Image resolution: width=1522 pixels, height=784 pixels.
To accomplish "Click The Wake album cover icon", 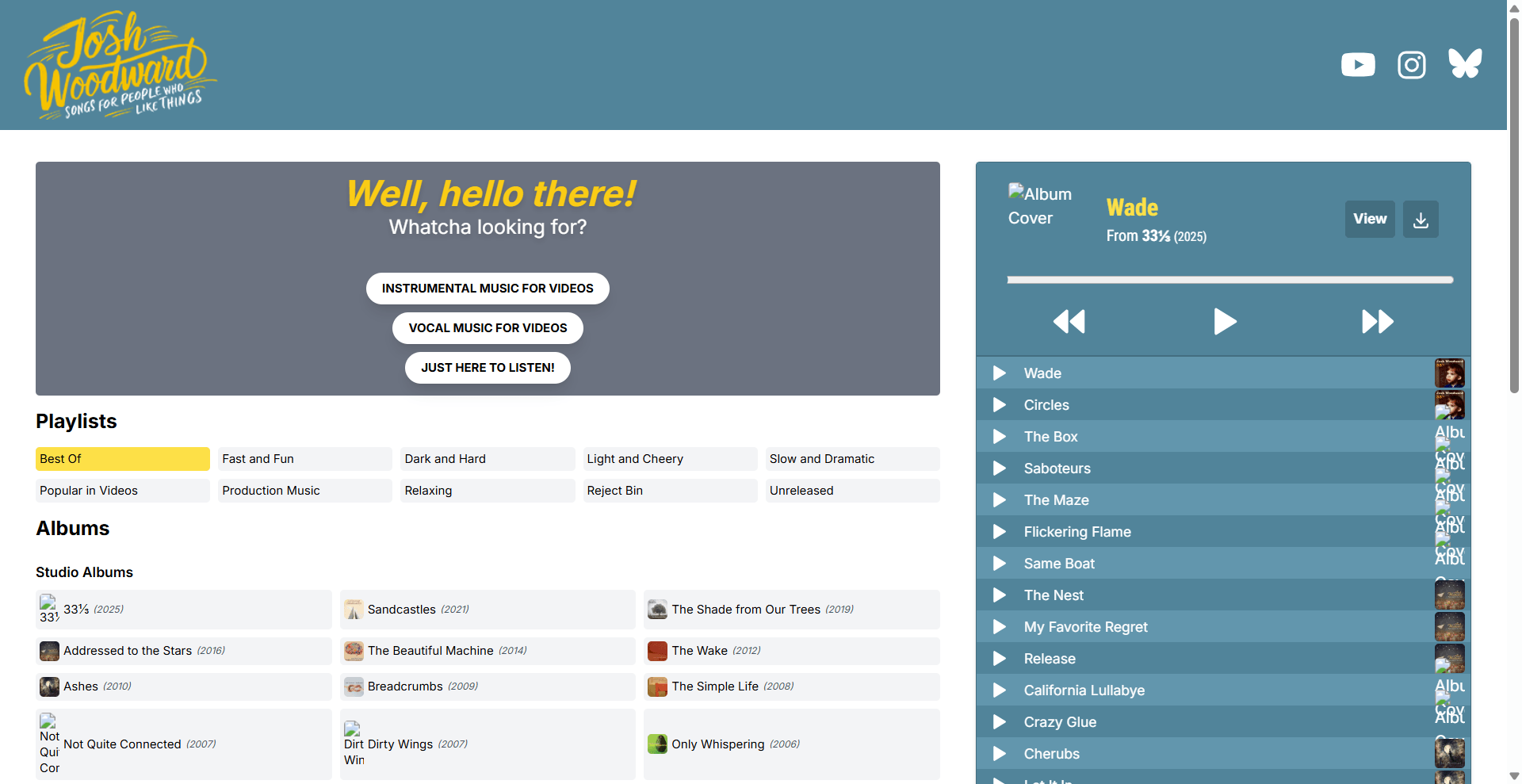I will (657, 651).
